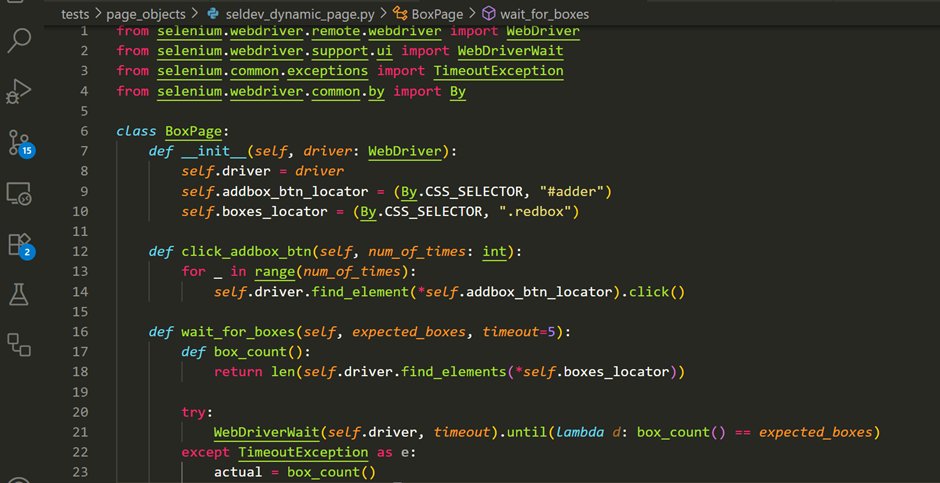
Task: Select the 'page_objects' breadcrumb folder
Action: coord(147,14)
